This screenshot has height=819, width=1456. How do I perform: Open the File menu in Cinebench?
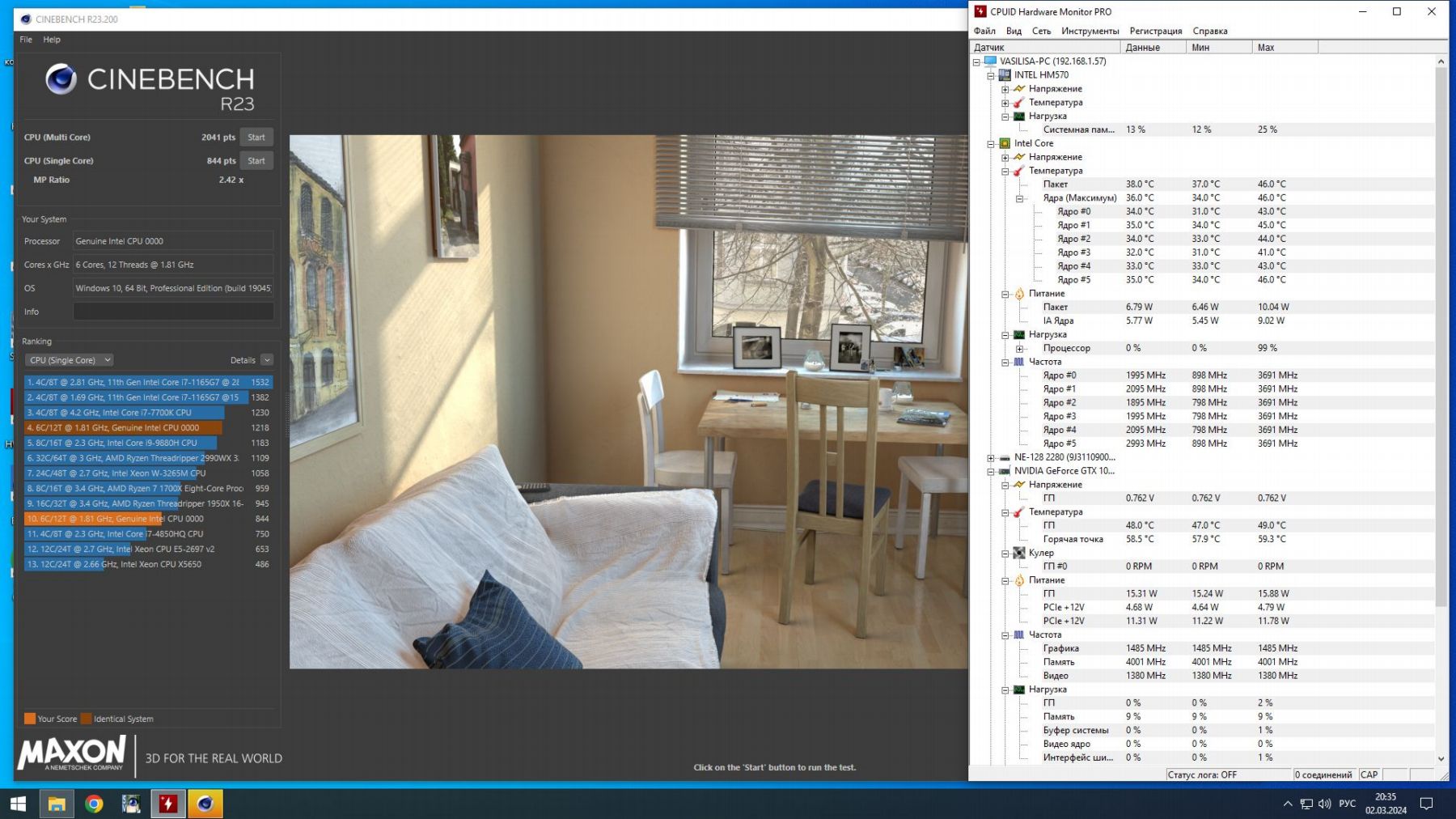tap(26, 40)
